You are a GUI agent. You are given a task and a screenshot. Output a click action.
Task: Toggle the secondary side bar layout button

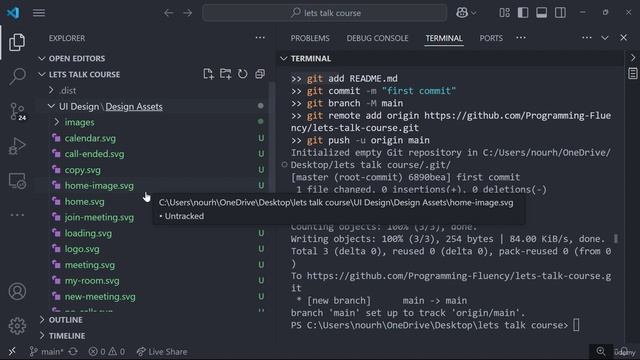click(560, 13)
